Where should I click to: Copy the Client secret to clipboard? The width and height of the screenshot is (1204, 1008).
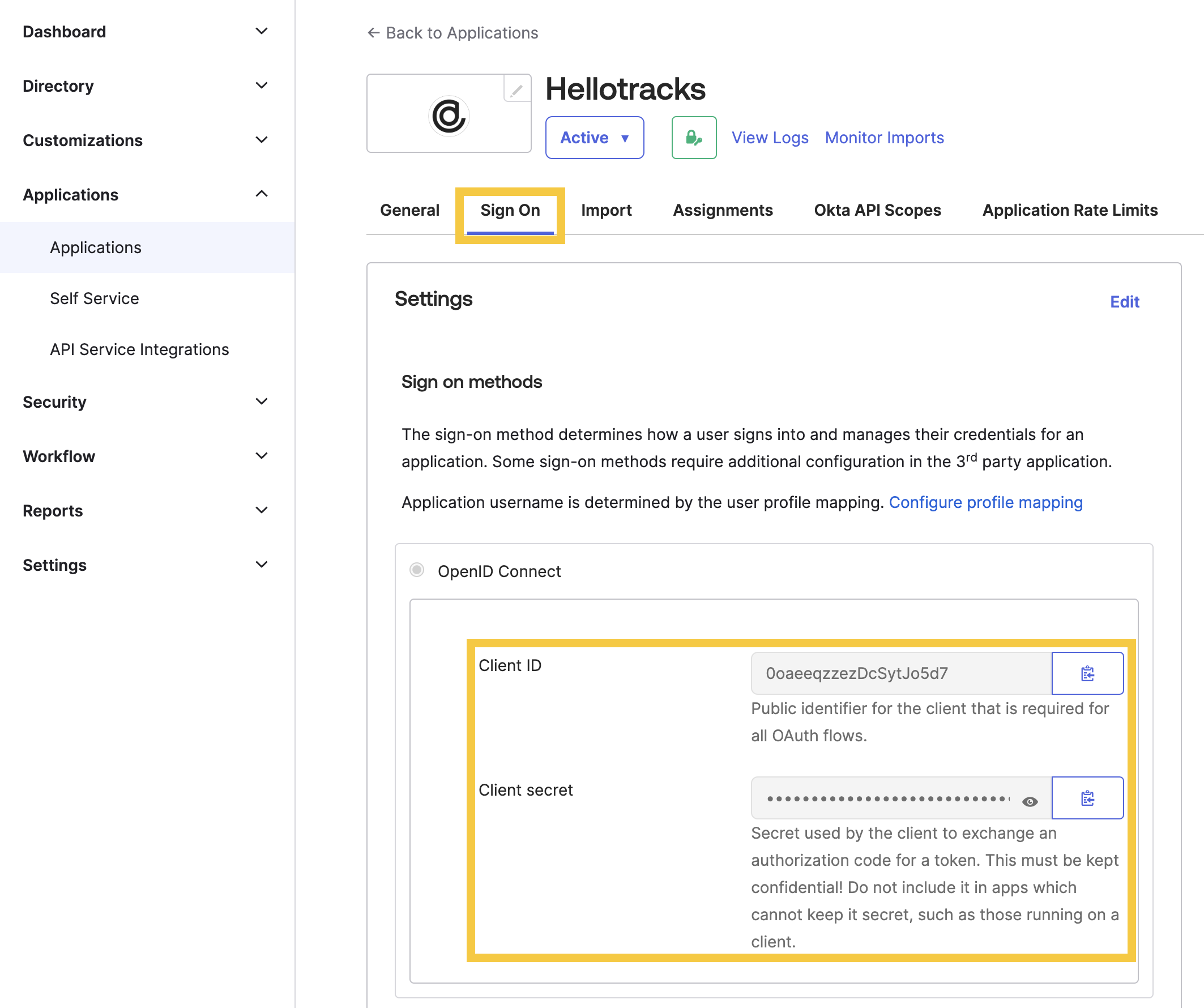(1087, 797)
